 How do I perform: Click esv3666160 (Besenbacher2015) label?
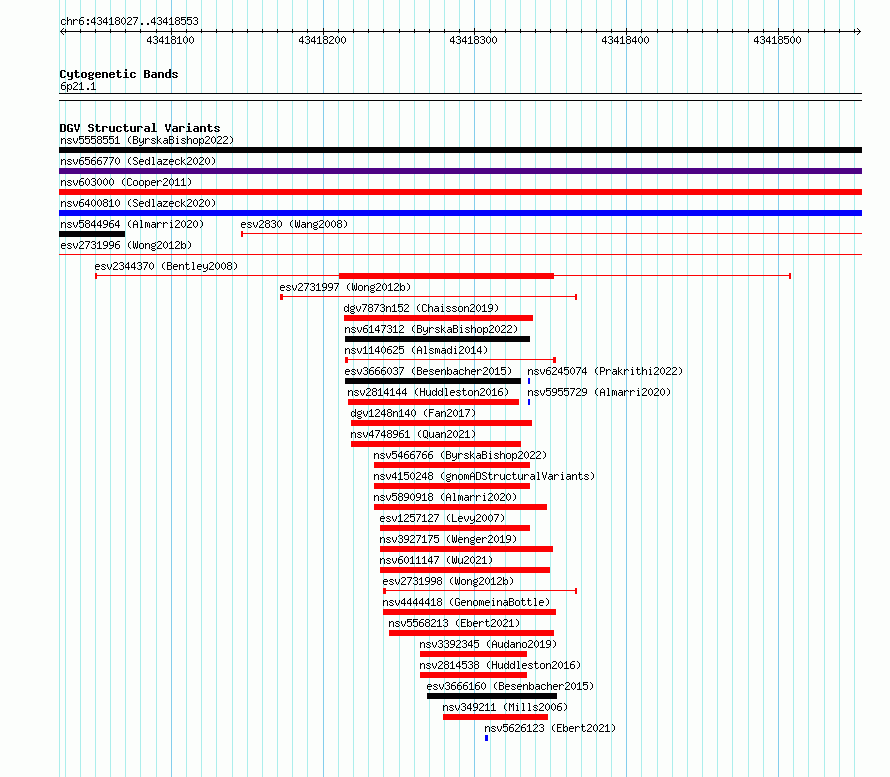pos(510,686)
